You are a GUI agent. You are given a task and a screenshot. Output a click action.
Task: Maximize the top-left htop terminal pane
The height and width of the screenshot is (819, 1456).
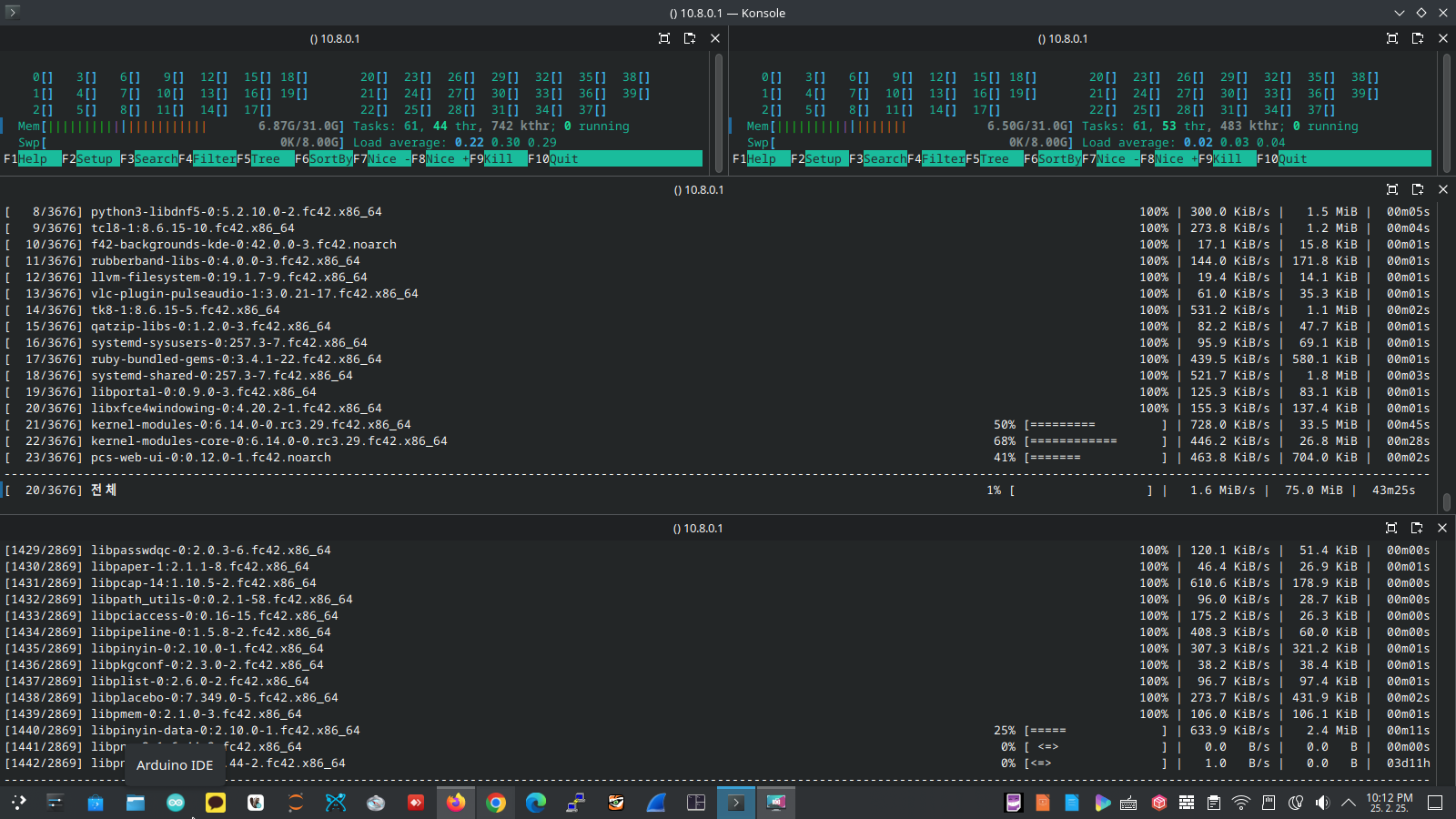664,38
